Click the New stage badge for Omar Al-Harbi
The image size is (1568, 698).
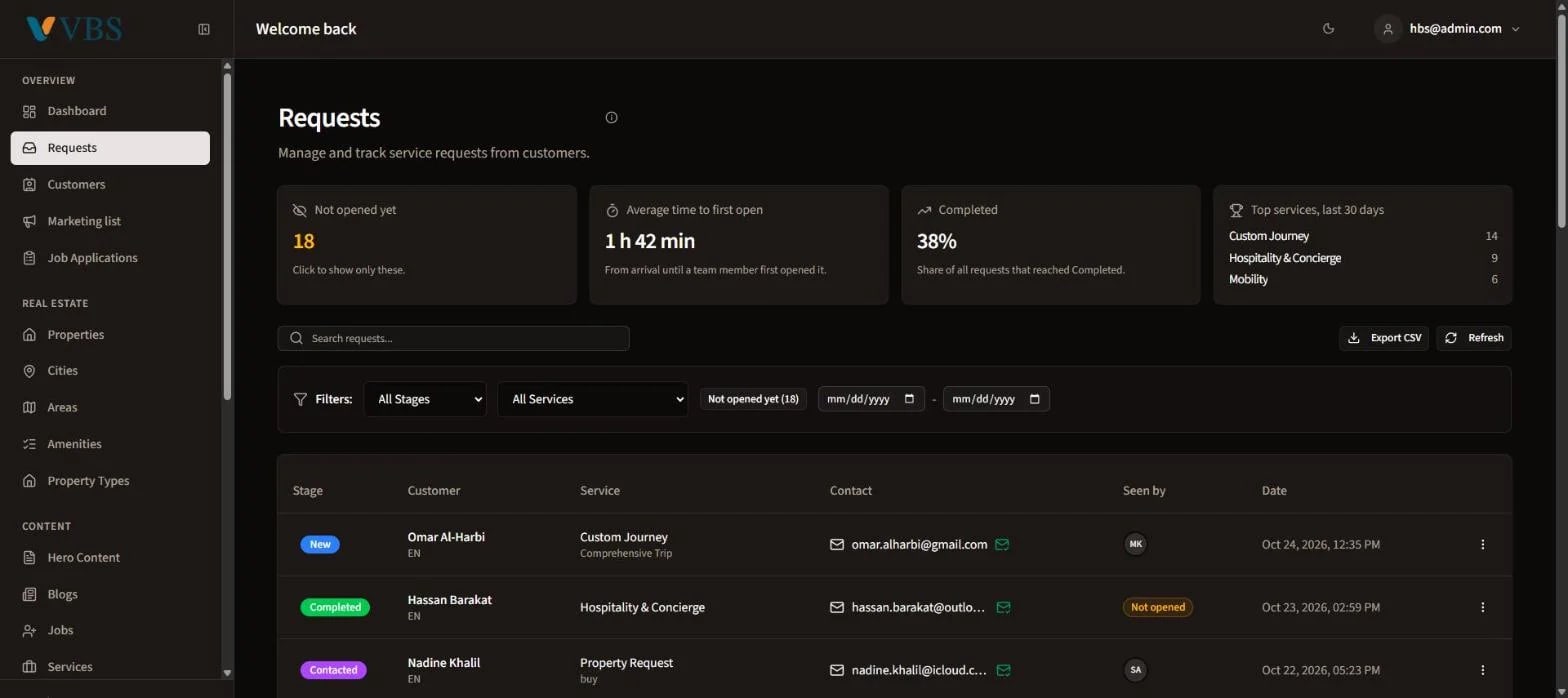(x=320, y=544)
